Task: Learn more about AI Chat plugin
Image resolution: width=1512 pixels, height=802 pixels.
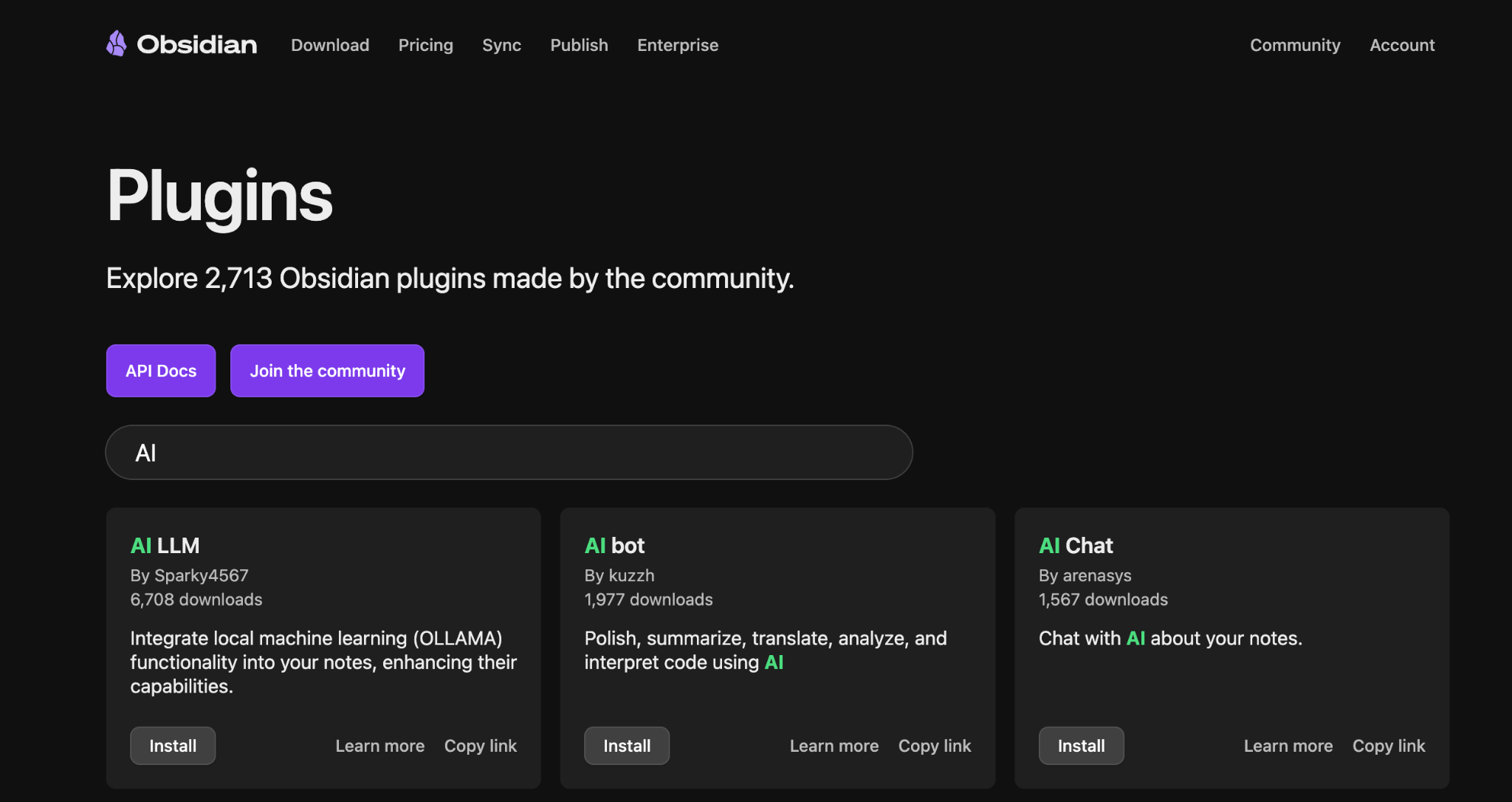Action: [1288, 746]
